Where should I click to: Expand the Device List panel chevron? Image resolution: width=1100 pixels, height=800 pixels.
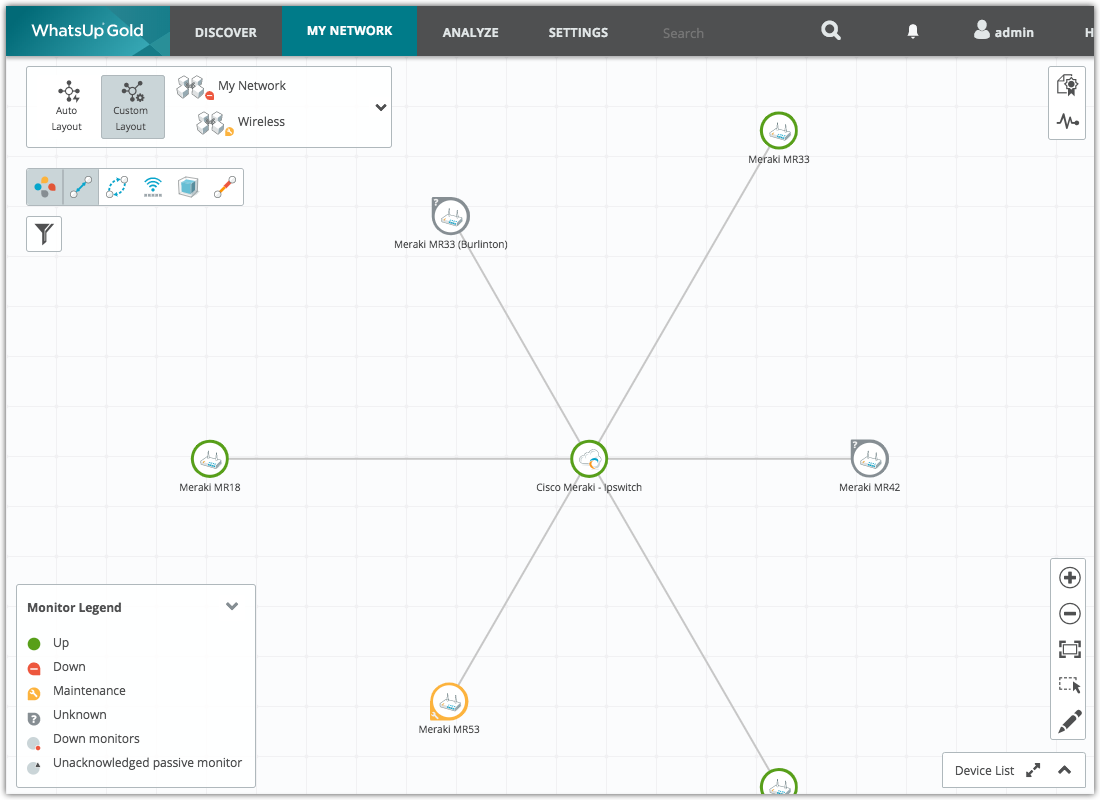click(x=1064, y=770)
